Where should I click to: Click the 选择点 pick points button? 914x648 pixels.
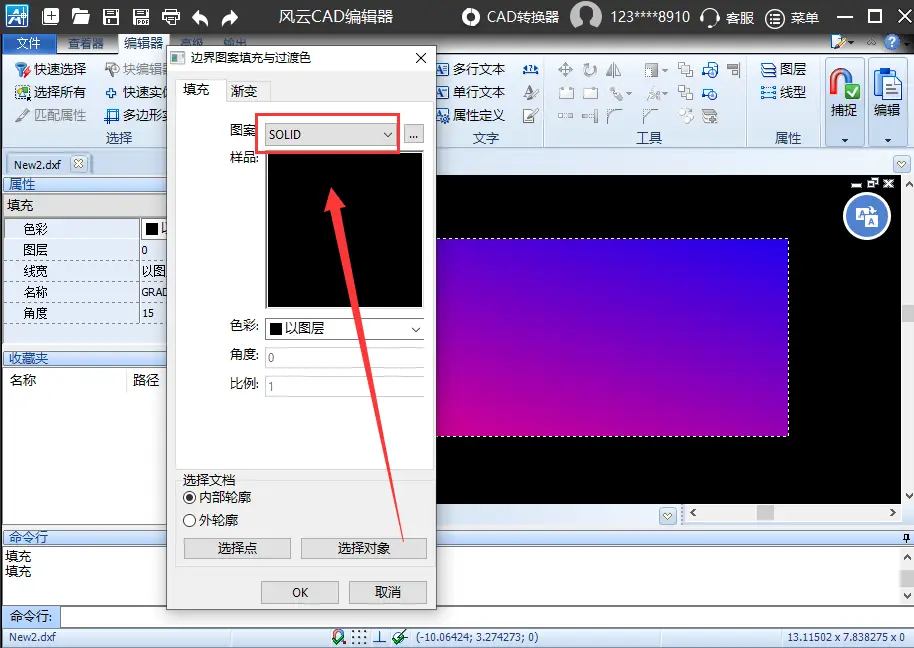pyautogui.click(x=237, y=548)
